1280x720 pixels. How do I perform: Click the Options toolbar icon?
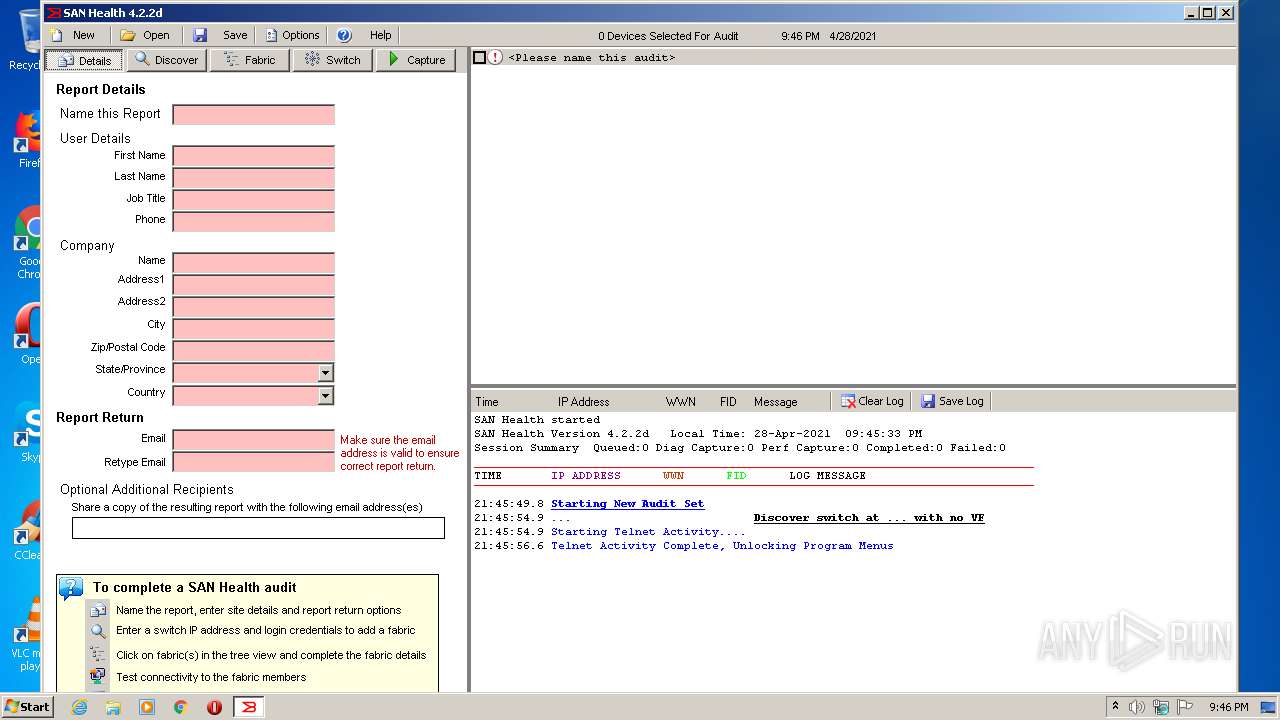coord(271,35)
